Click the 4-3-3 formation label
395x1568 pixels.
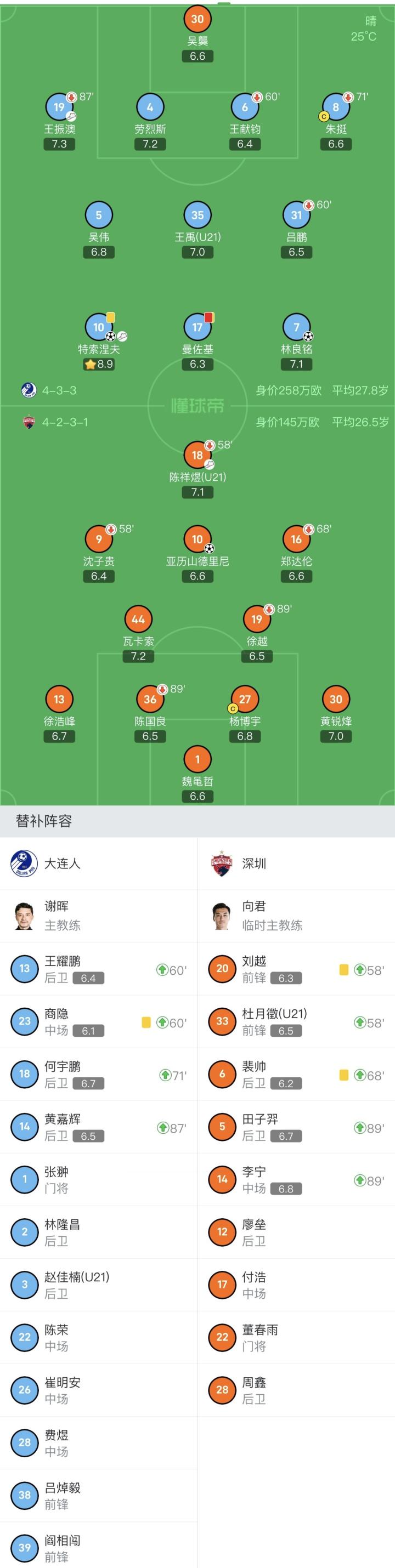tap(59, 391)
